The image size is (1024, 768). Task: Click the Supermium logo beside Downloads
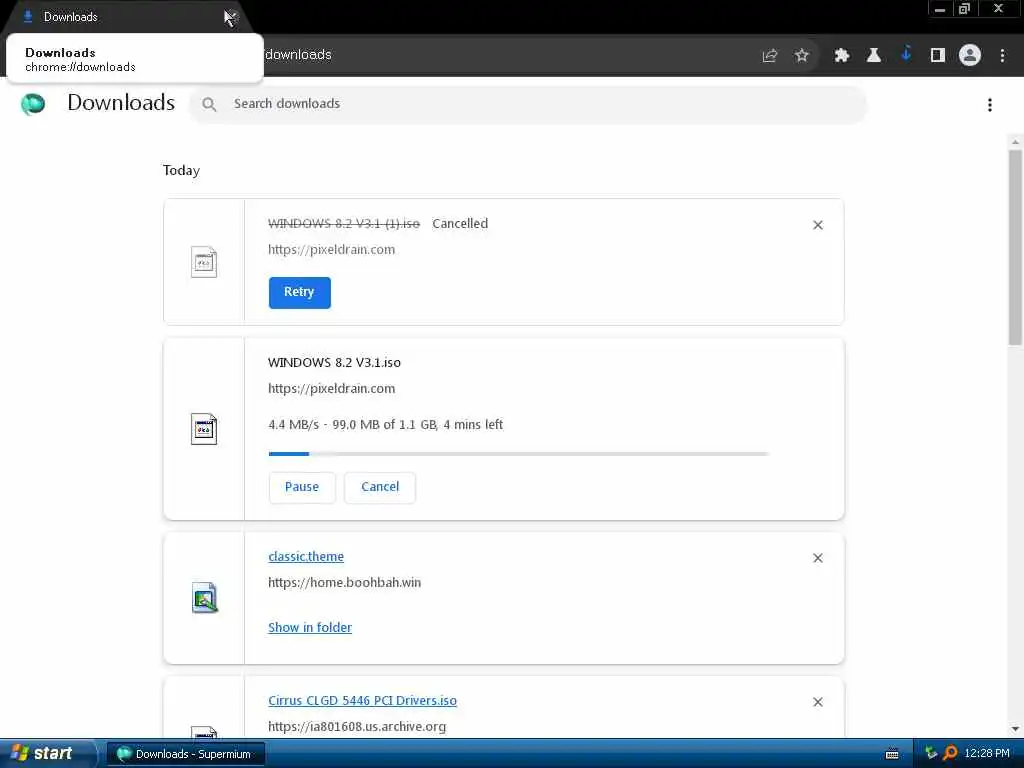[33, 104]
